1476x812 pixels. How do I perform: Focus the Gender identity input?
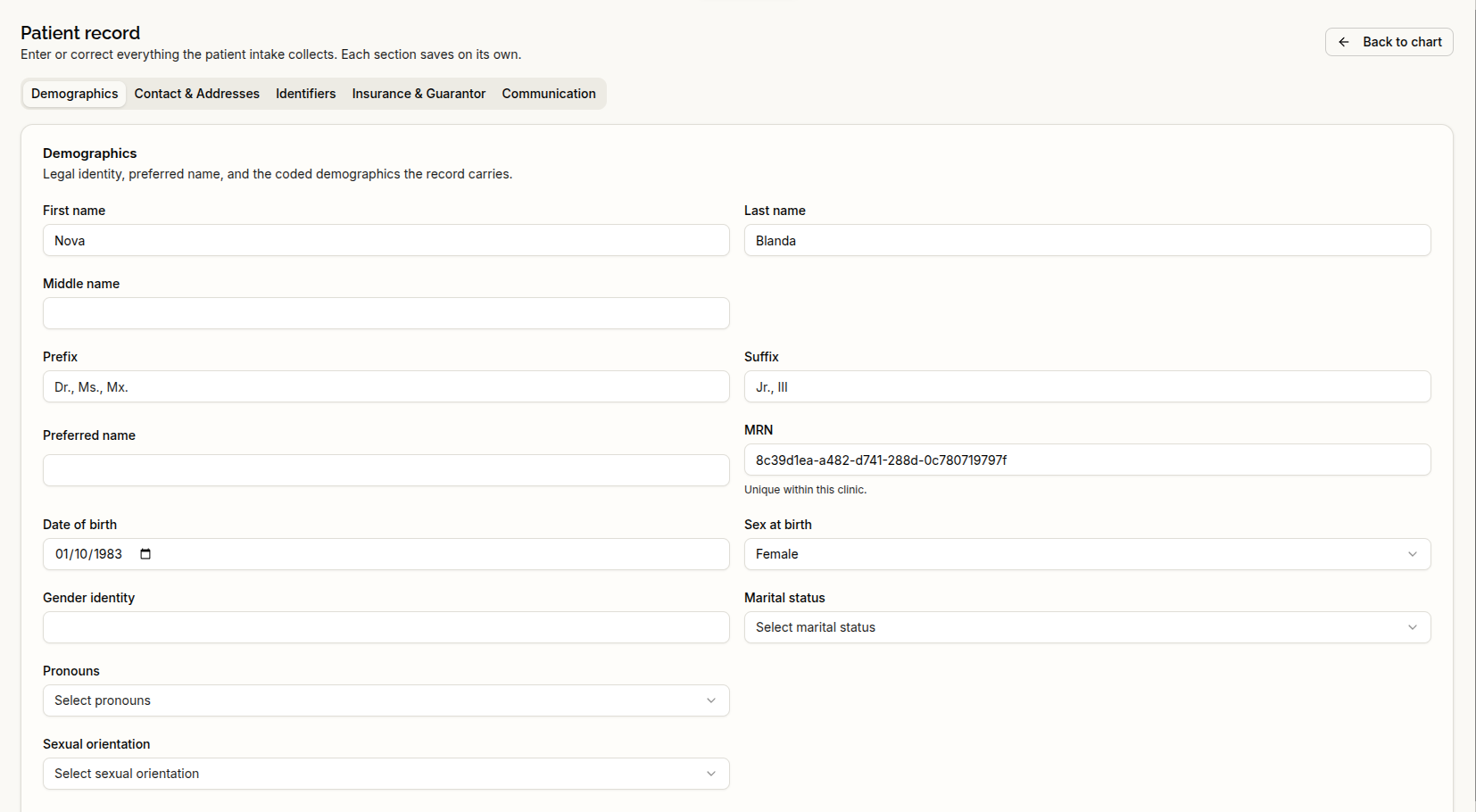tap(386, 627)
